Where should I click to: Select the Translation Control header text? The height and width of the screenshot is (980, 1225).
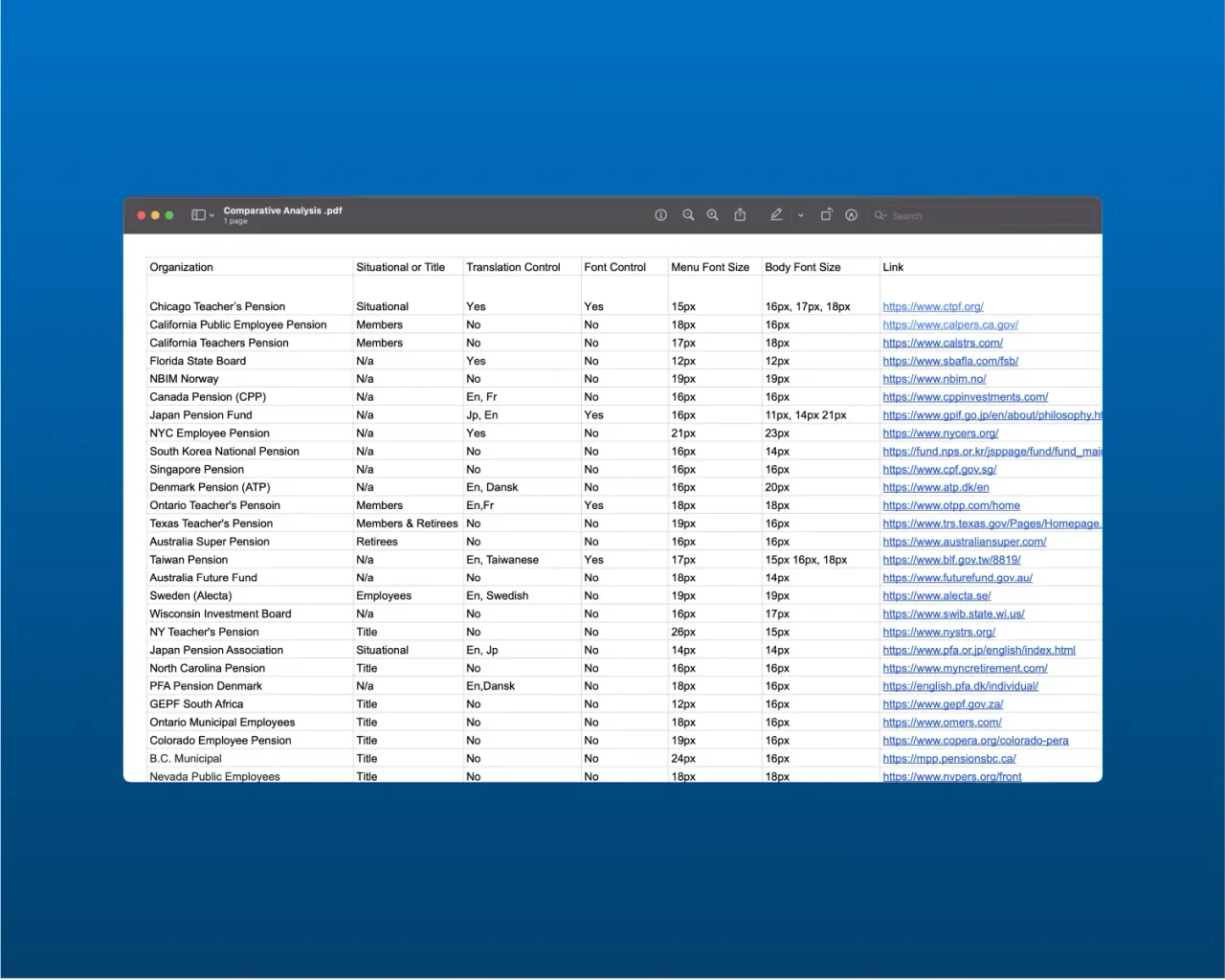513,268
